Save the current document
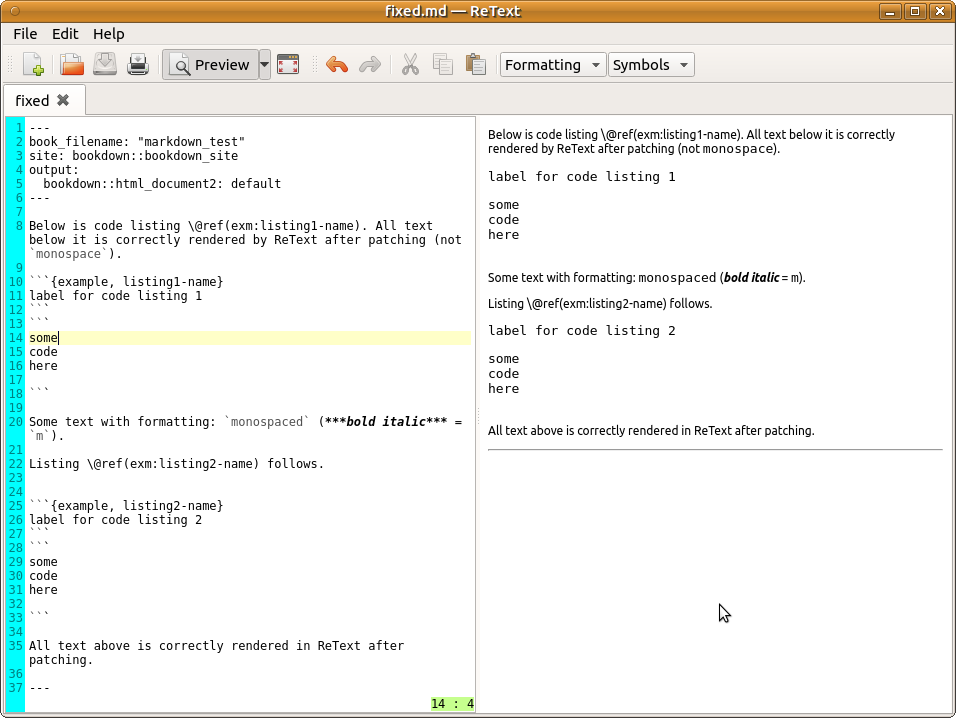The height and width of the screenshot is (718, 956). [104, 64]
